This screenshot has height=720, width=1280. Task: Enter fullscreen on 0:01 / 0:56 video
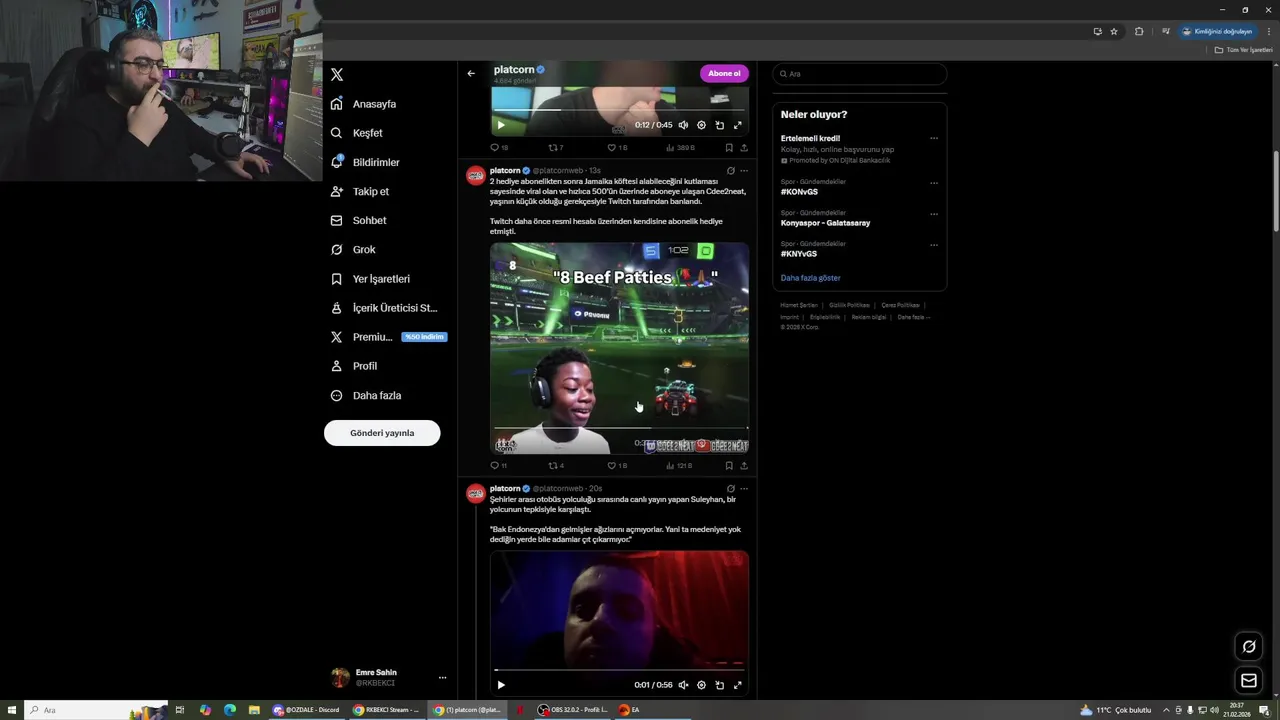click(x=737, y=685)
